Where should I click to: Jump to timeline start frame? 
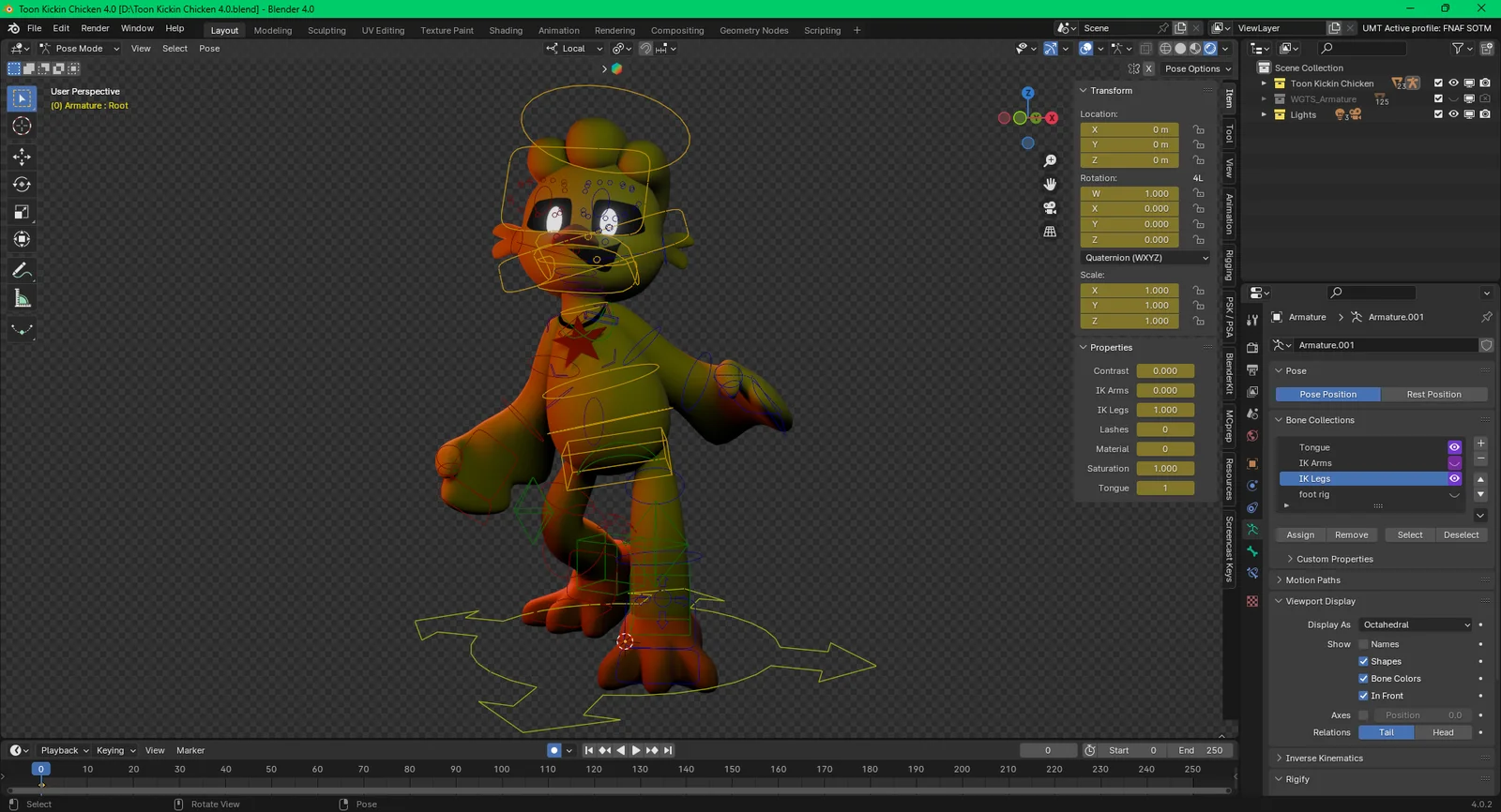tap(589, 750)
